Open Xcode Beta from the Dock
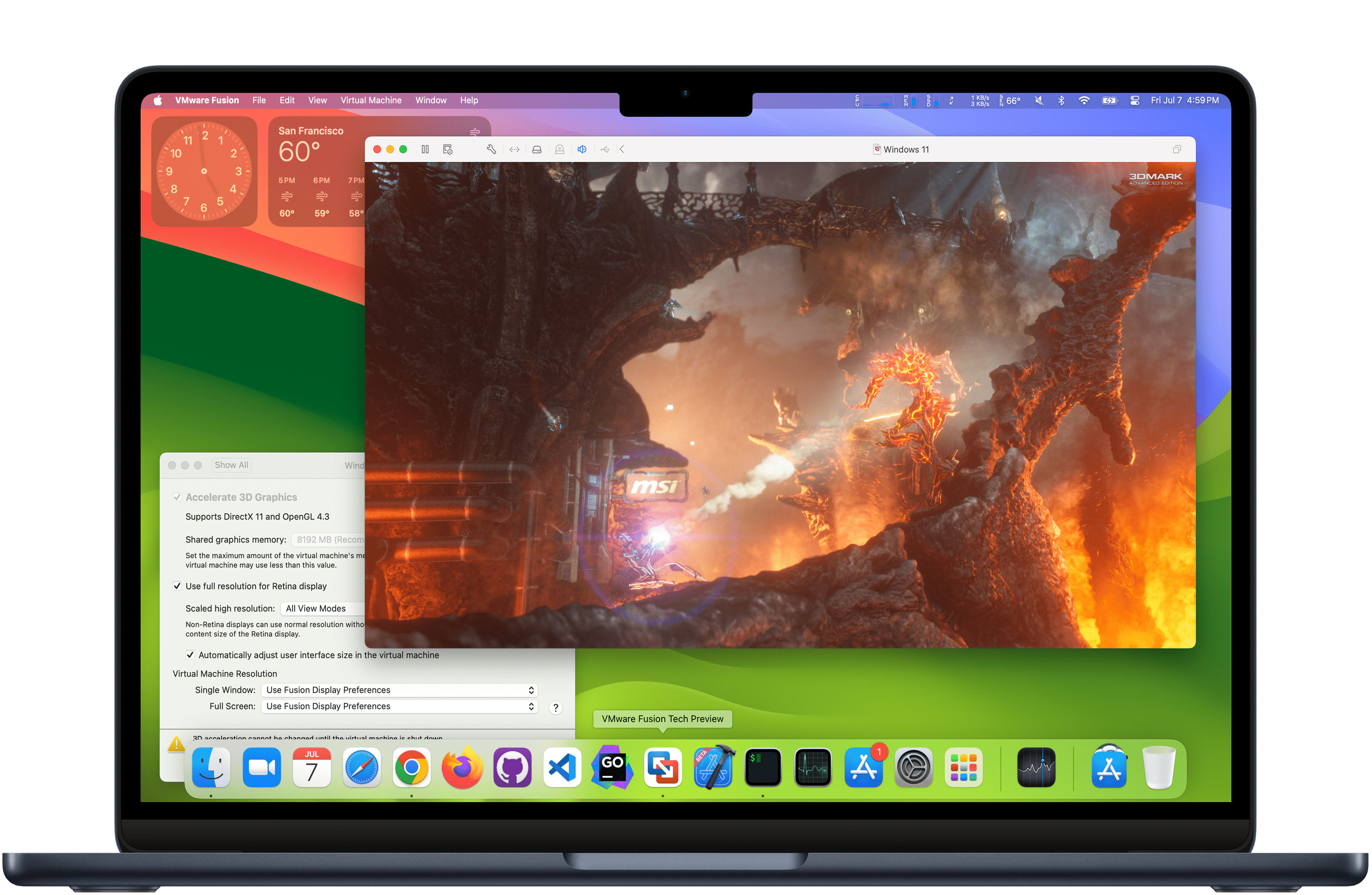 point(714,768)
